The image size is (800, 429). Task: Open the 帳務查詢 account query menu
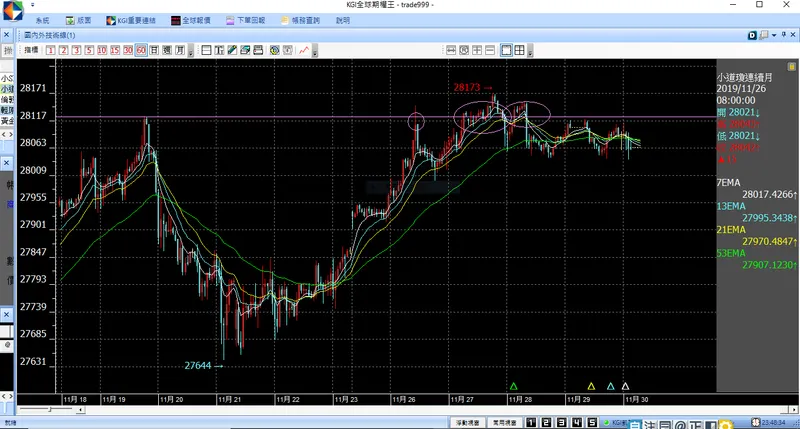[301, 20]
